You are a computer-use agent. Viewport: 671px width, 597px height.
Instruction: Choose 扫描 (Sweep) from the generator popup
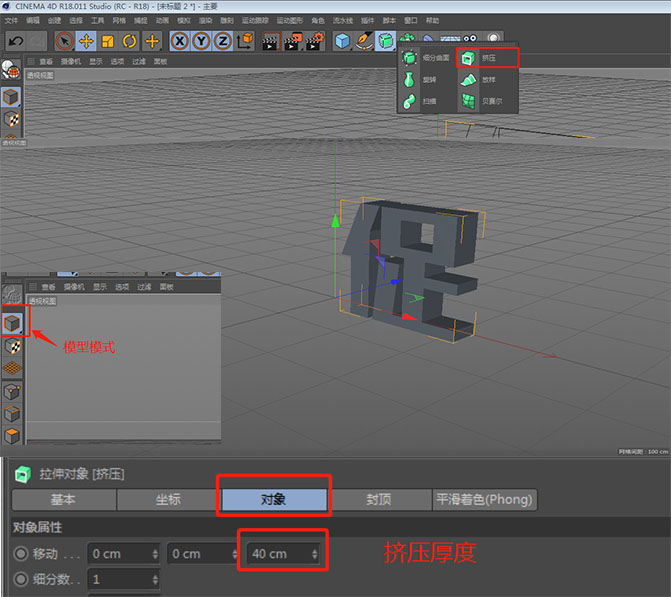(427, 101)
